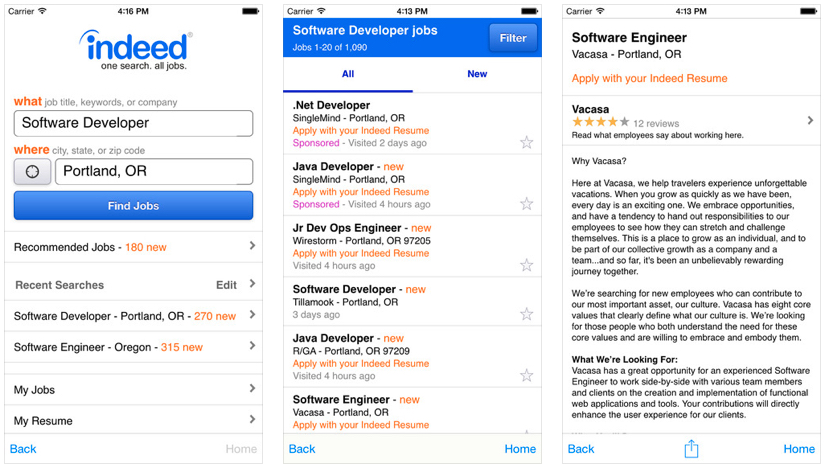Edit the Recent Searches list
Screen dimensions: 825x467
click(x=226, y=285)
